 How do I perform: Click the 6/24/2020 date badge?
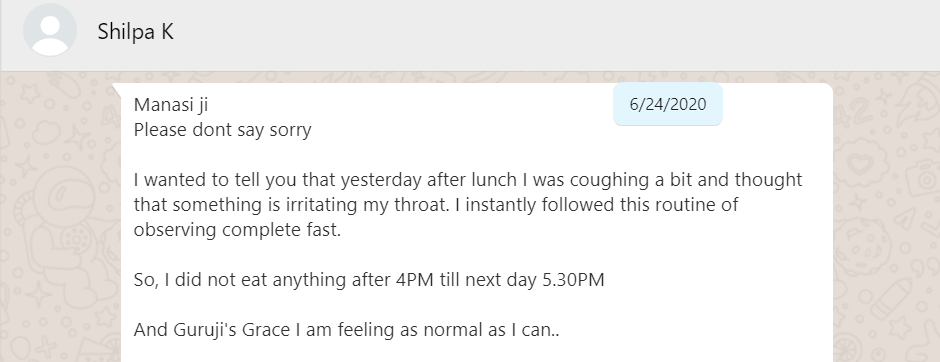click(x=668, y=104)
